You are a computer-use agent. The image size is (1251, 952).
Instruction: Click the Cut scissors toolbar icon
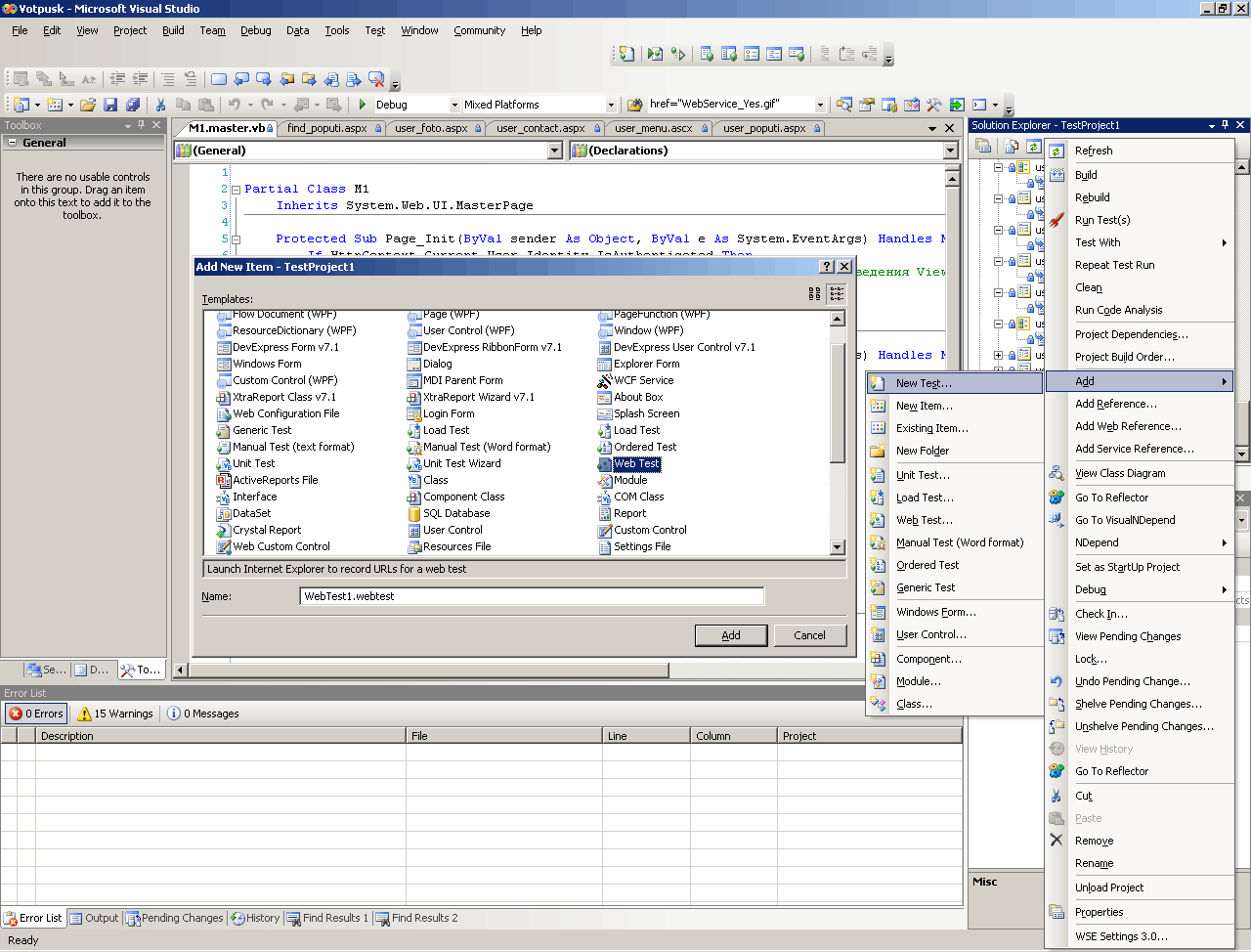160,105
